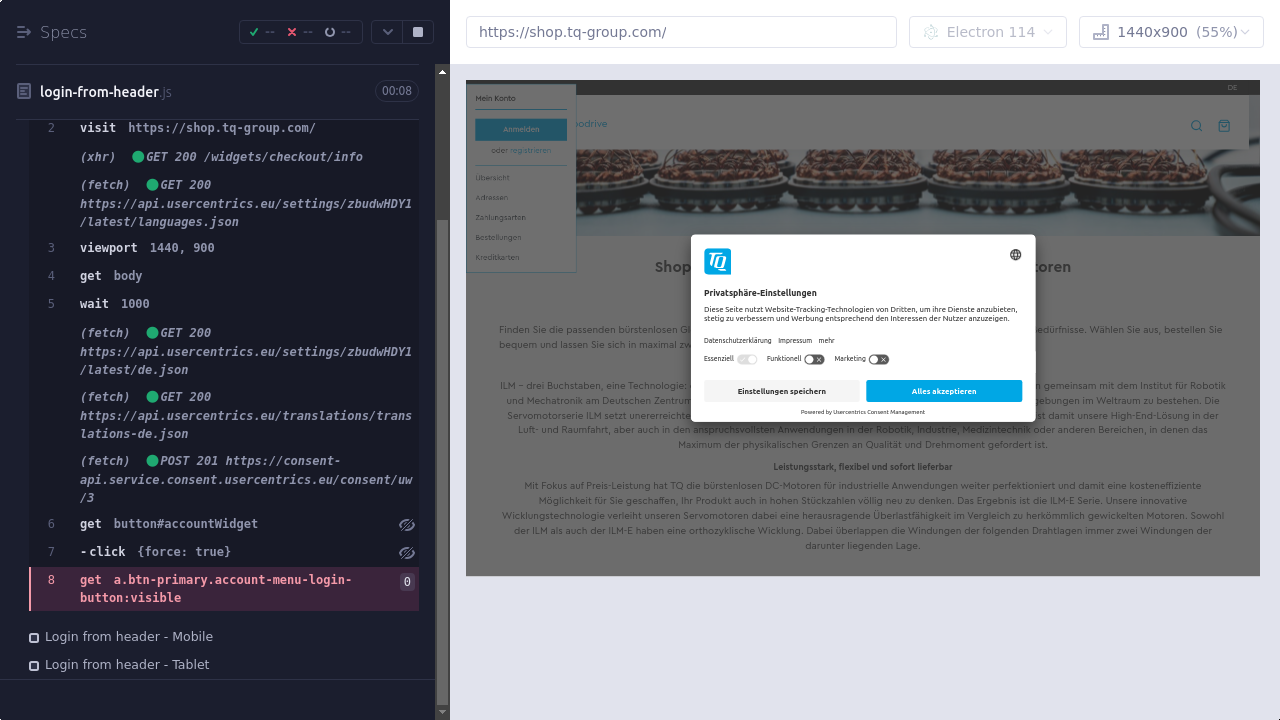Viewport: 1280px width, 720px height.
Task: Open the 1440x900 viewport size dropdown
Action: (x=1170, y=32)
